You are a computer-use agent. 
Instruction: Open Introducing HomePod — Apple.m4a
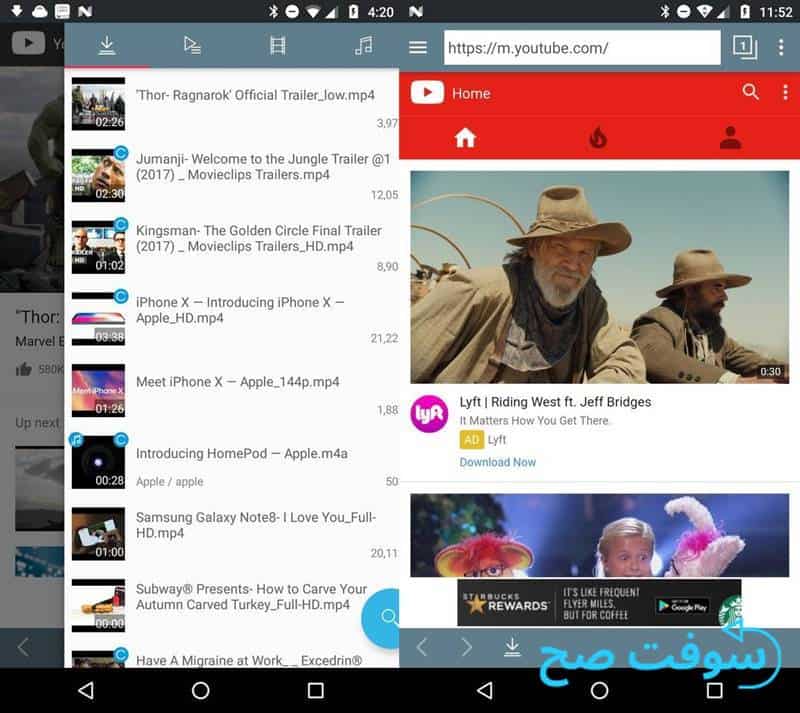point(232,462)
